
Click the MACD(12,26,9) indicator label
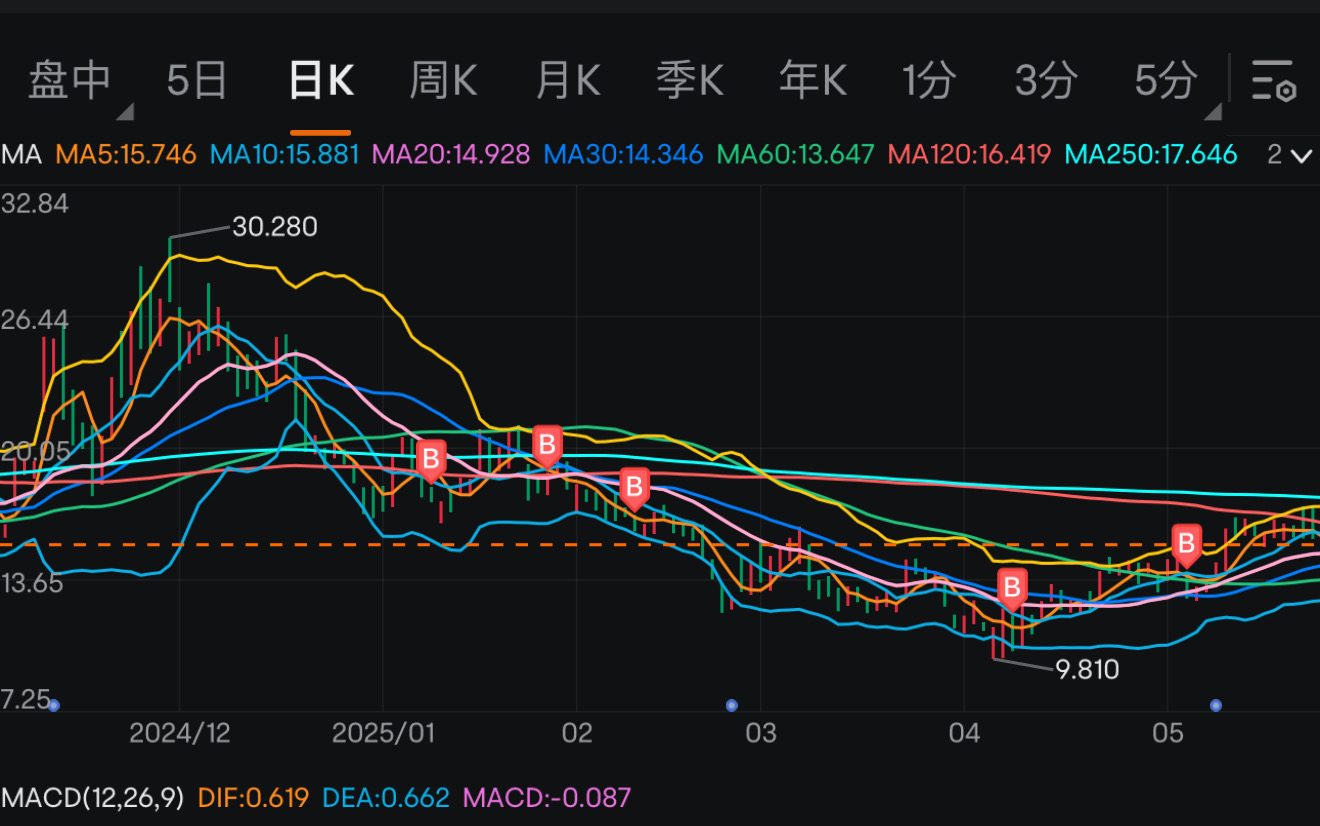[93, 797]
